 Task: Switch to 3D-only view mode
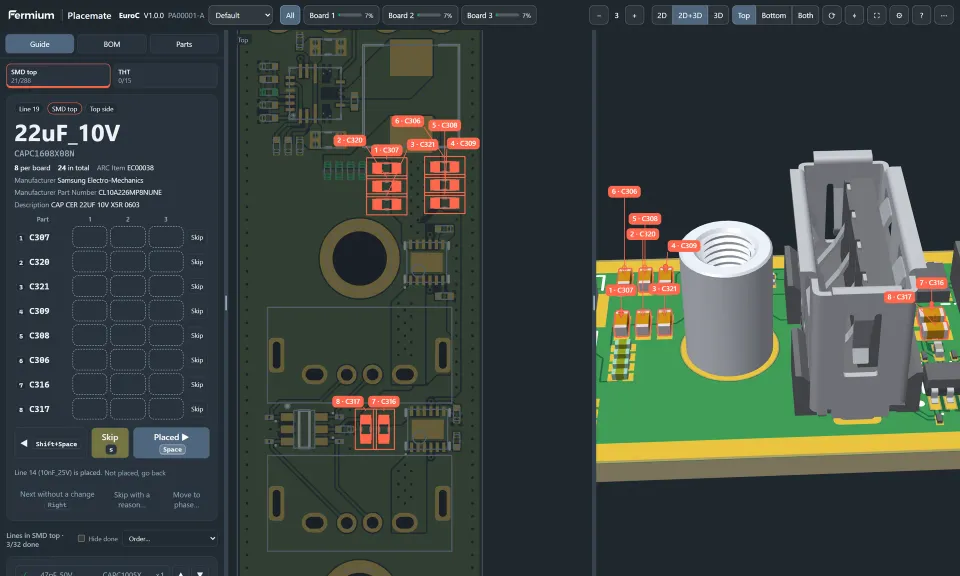tap(718, 15)
